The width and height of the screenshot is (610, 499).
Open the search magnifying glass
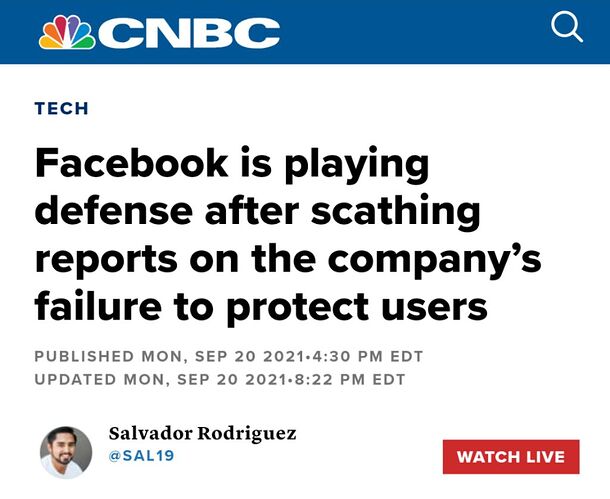pos(567,28)
